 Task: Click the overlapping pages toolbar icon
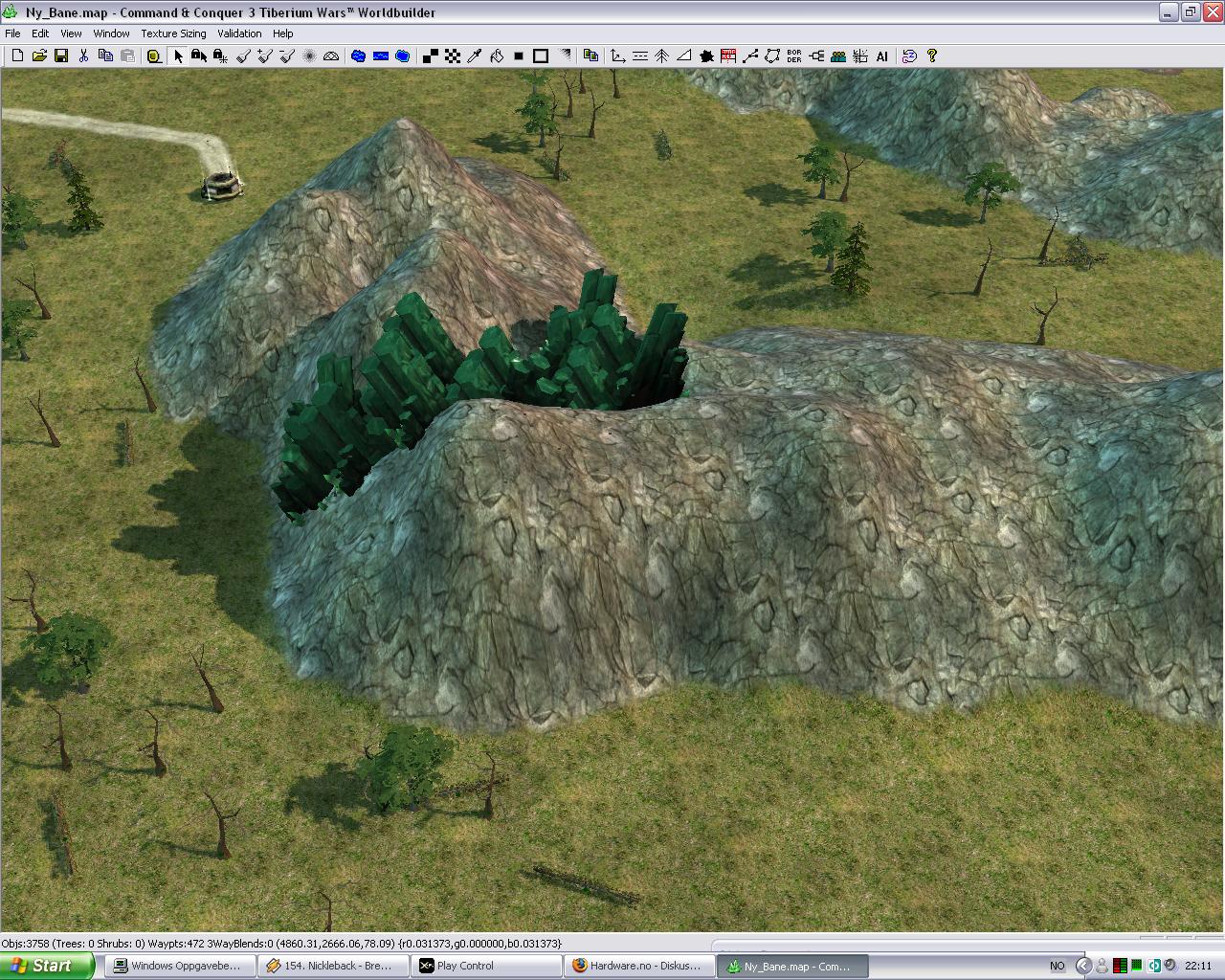pos(590,56)
